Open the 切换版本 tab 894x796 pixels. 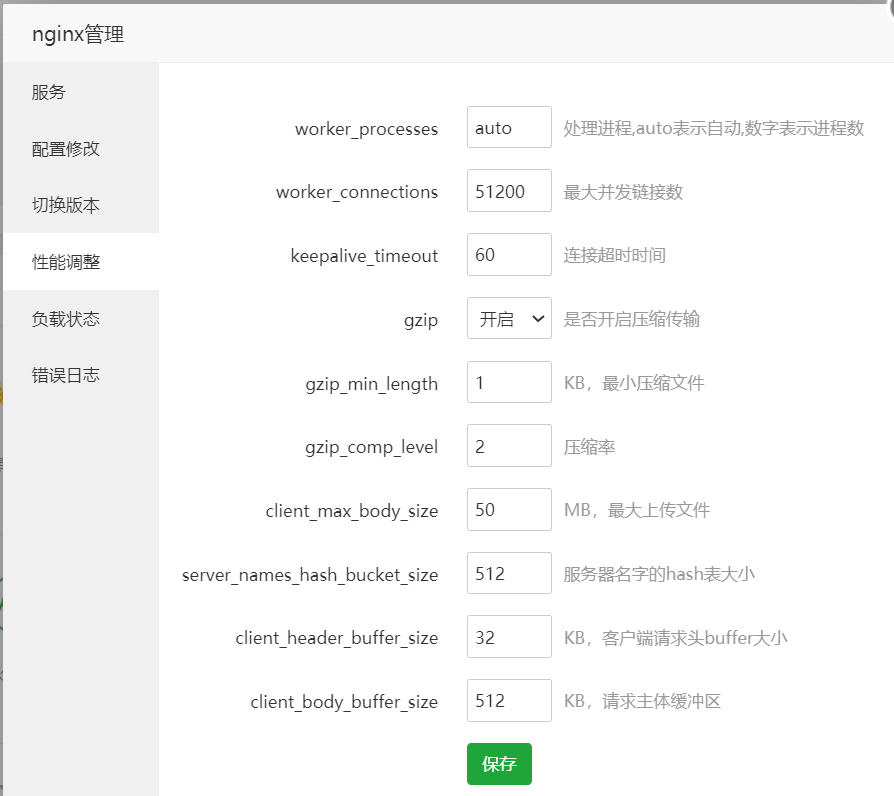(81, 205)
